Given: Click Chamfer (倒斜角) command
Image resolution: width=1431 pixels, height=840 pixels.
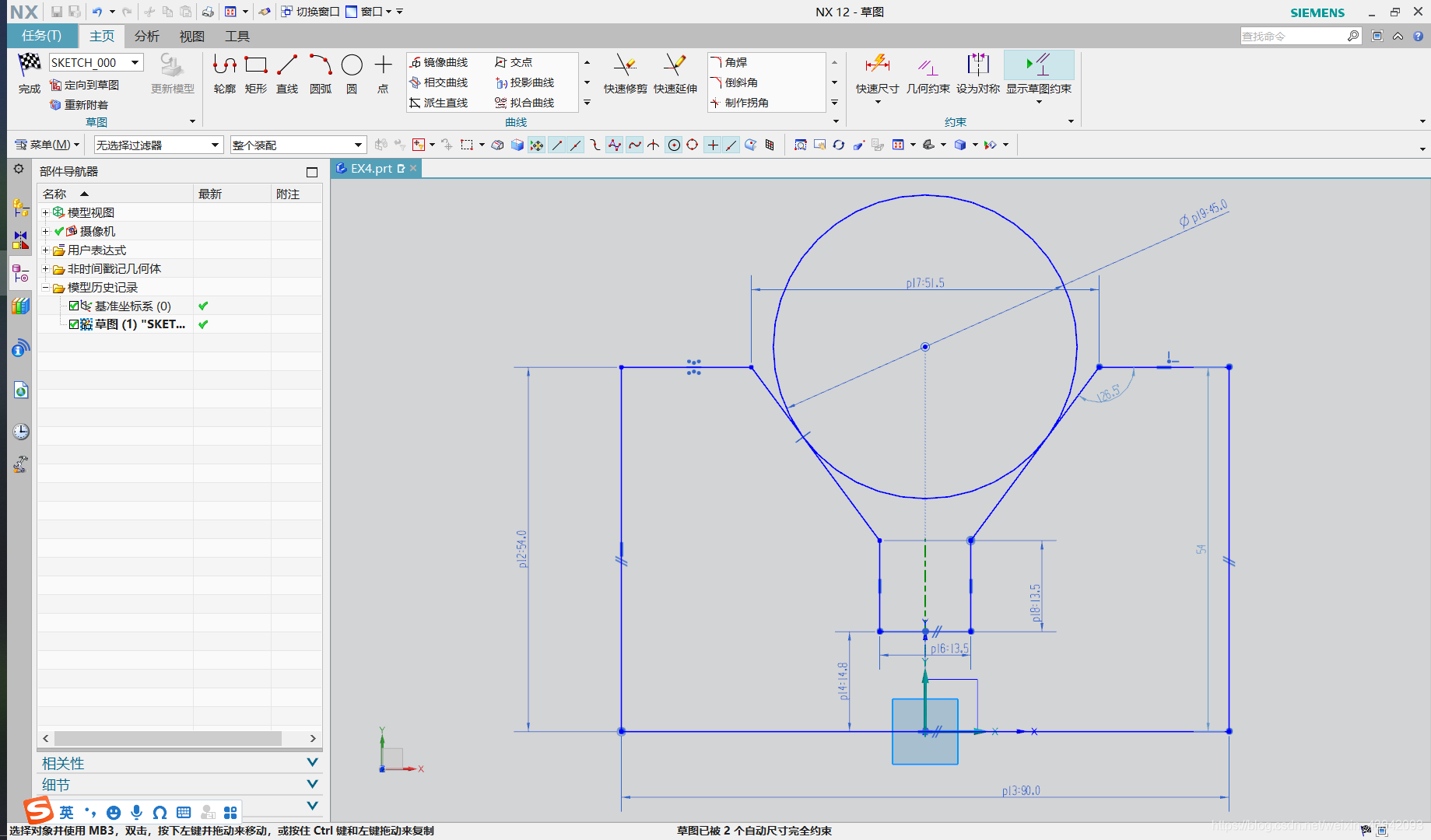Looking at the screenshot, I should coord(735,82).
